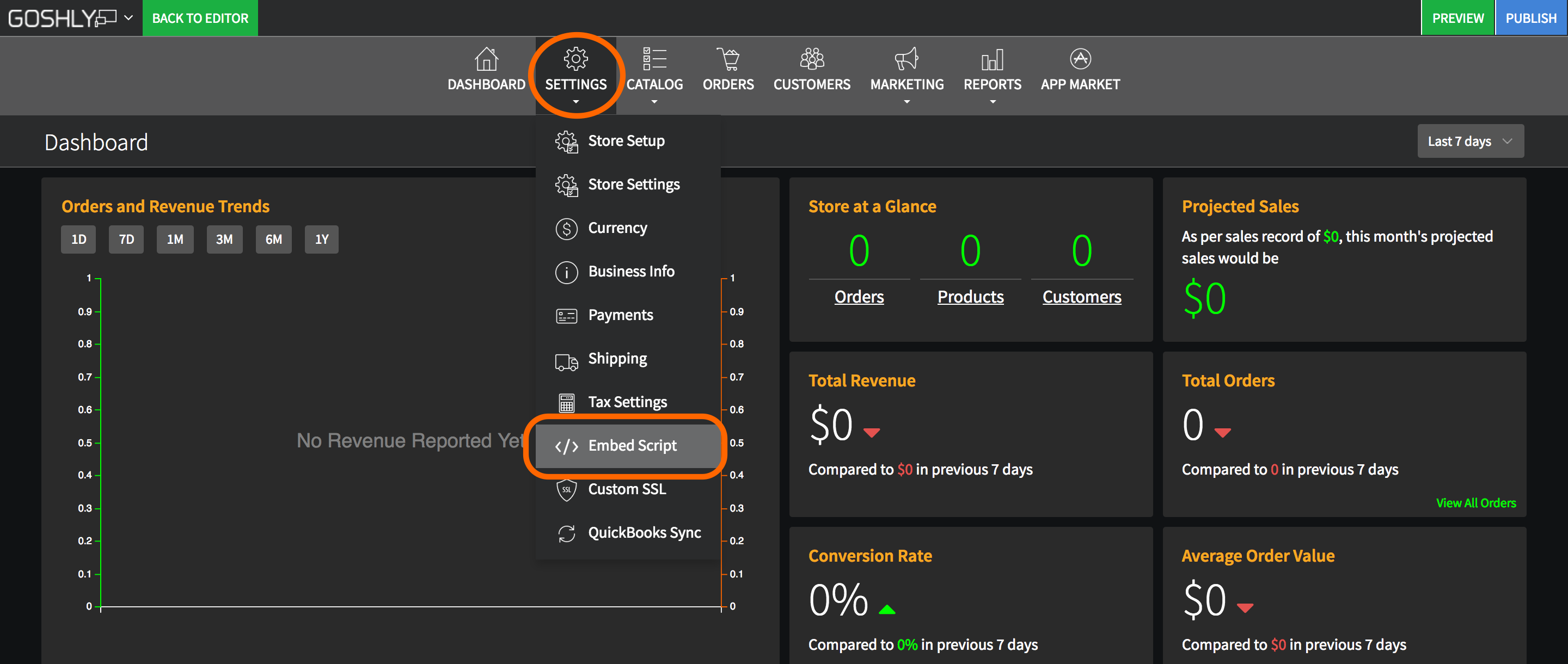Switch chart range to 7D

click(x=126, y=239)
